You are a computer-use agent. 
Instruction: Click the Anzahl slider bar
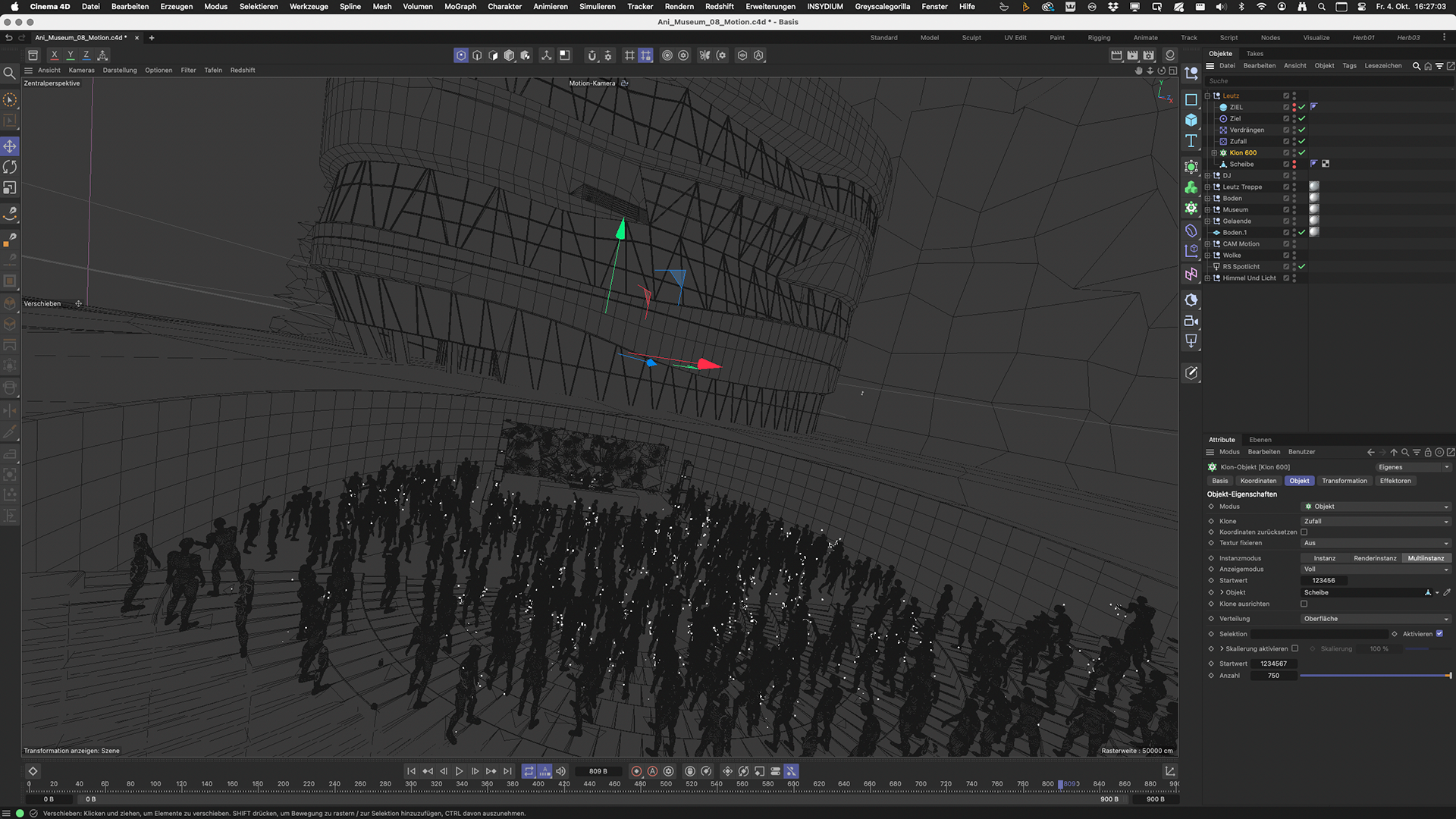point(1374,676)
